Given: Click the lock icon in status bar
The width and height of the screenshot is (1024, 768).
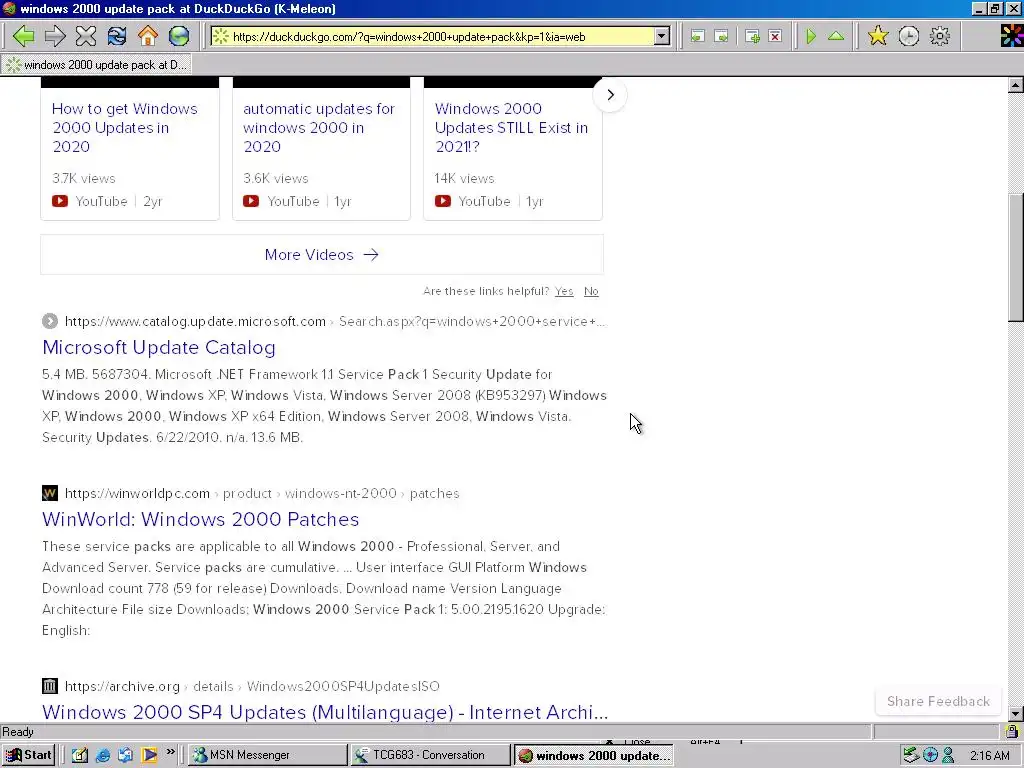Looking at the screenshot, I should click(x=1012, y=731).
